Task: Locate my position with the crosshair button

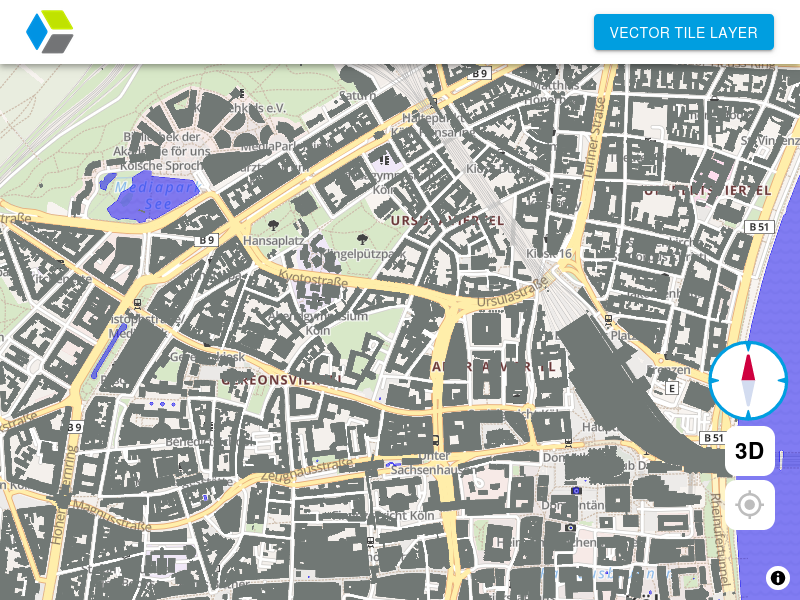Action: [x=749, y=505]
